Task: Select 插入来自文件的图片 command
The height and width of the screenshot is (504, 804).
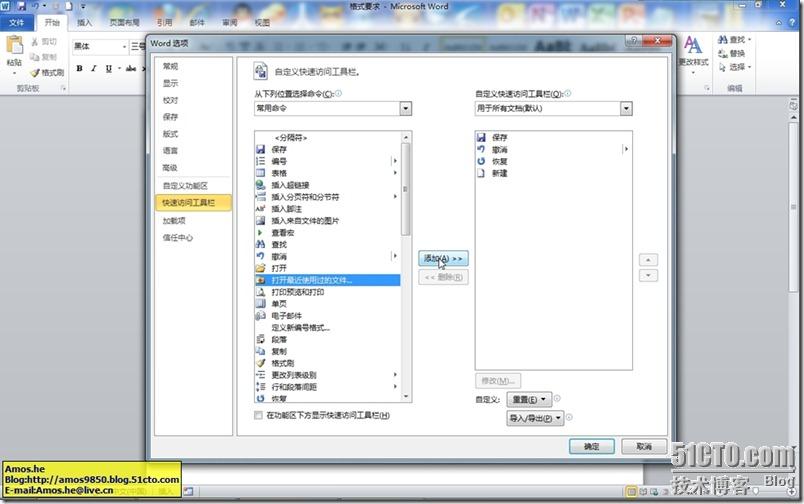Action: (327, 220)
